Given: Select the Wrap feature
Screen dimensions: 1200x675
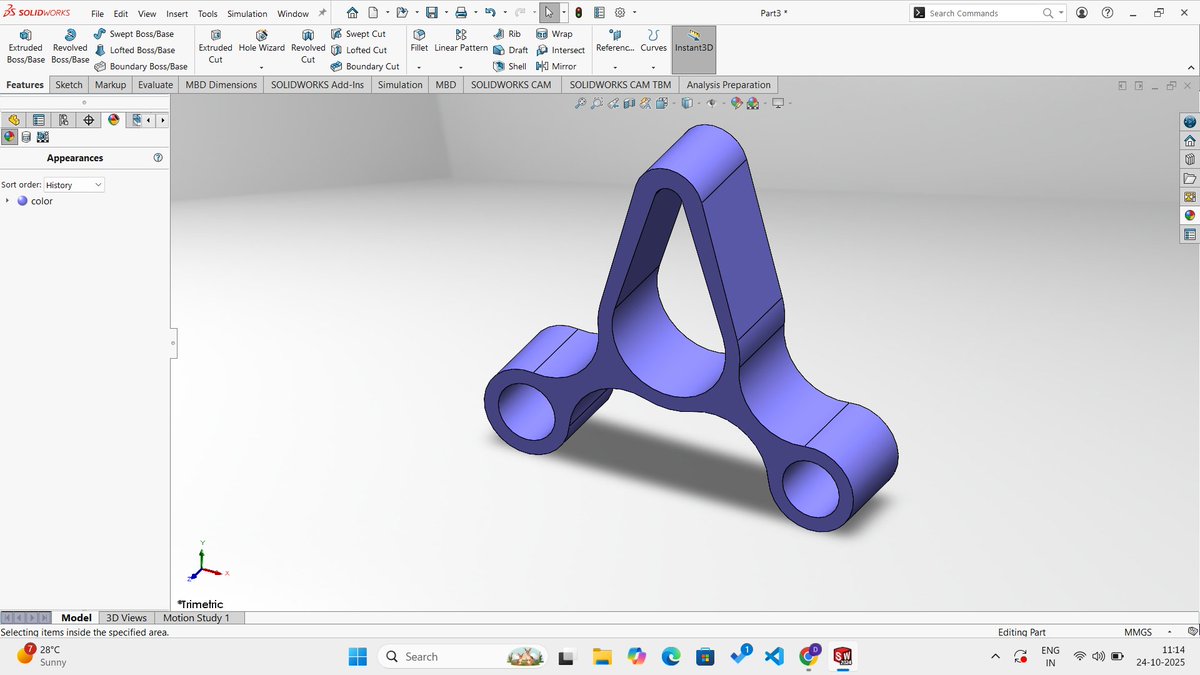Looking at the screenshot, I should click(x=554, y=34).
